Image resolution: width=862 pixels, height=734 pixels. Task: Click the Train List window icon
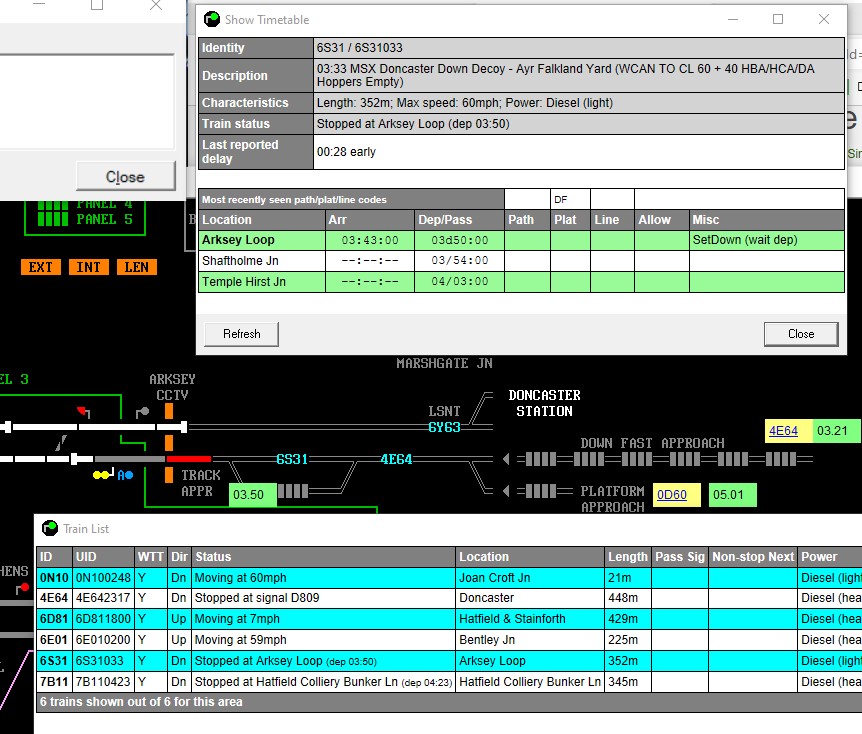(50, 528)
